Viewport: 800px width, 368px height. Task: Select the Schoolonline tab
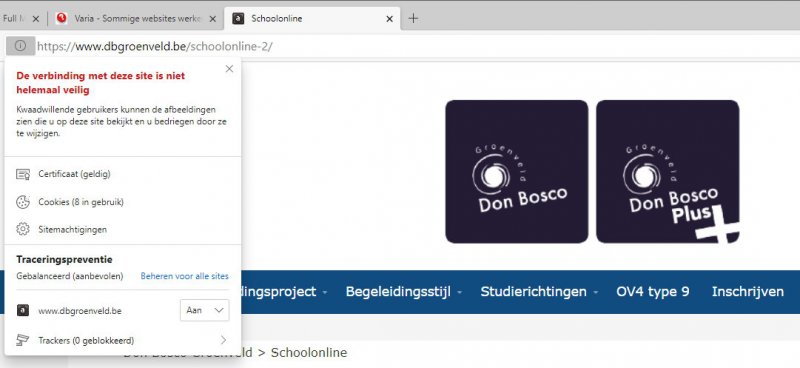pyautogui.click(x=312, y=19)
